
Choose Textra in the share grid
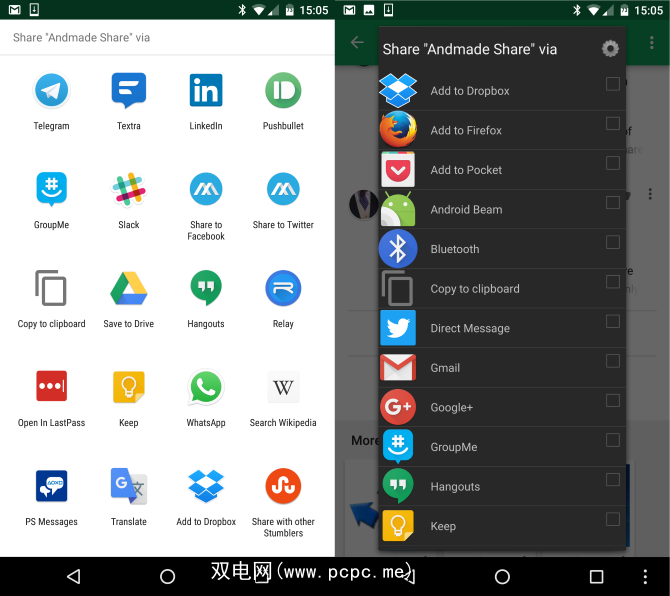point(129,90)
